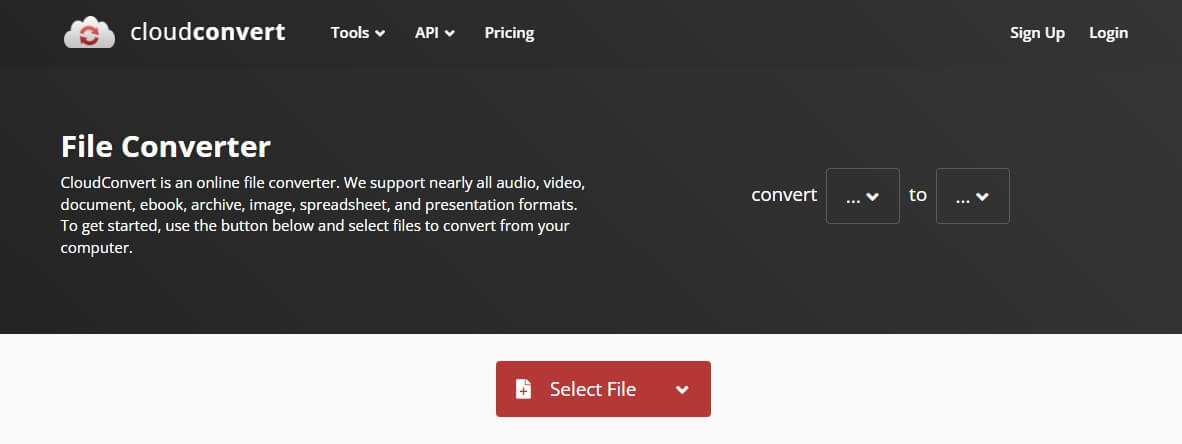Screen dimensions: 1182x444
Task: Open the API menu
Action: [x=434, y=33]
